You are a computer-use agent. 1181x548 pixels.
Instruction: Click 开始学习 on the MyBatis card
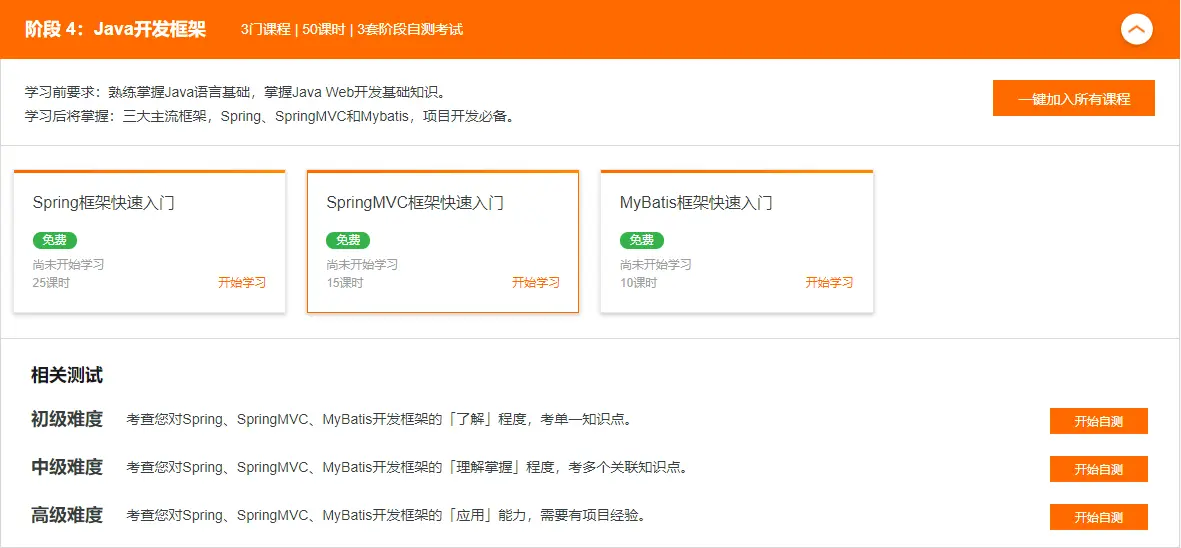pos(829,283)
